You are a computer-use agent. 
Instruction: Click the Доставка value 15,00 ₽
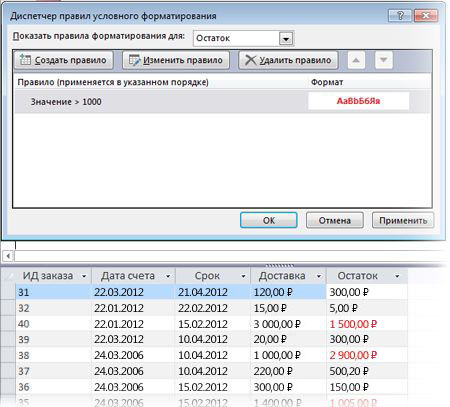click(x=270, y=308)
